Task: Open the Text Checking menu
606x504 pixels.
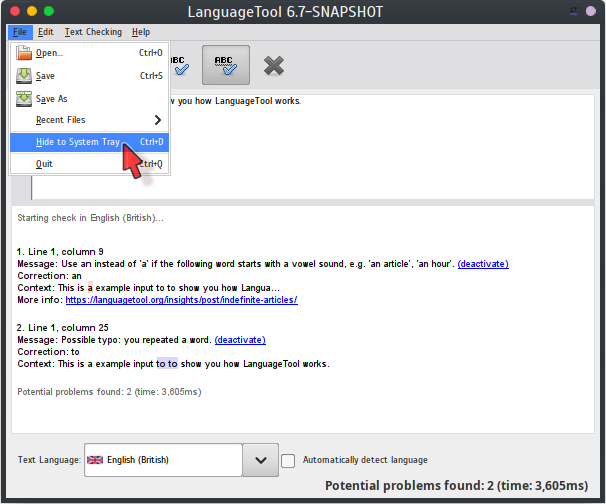Action: tap(93, 32)
